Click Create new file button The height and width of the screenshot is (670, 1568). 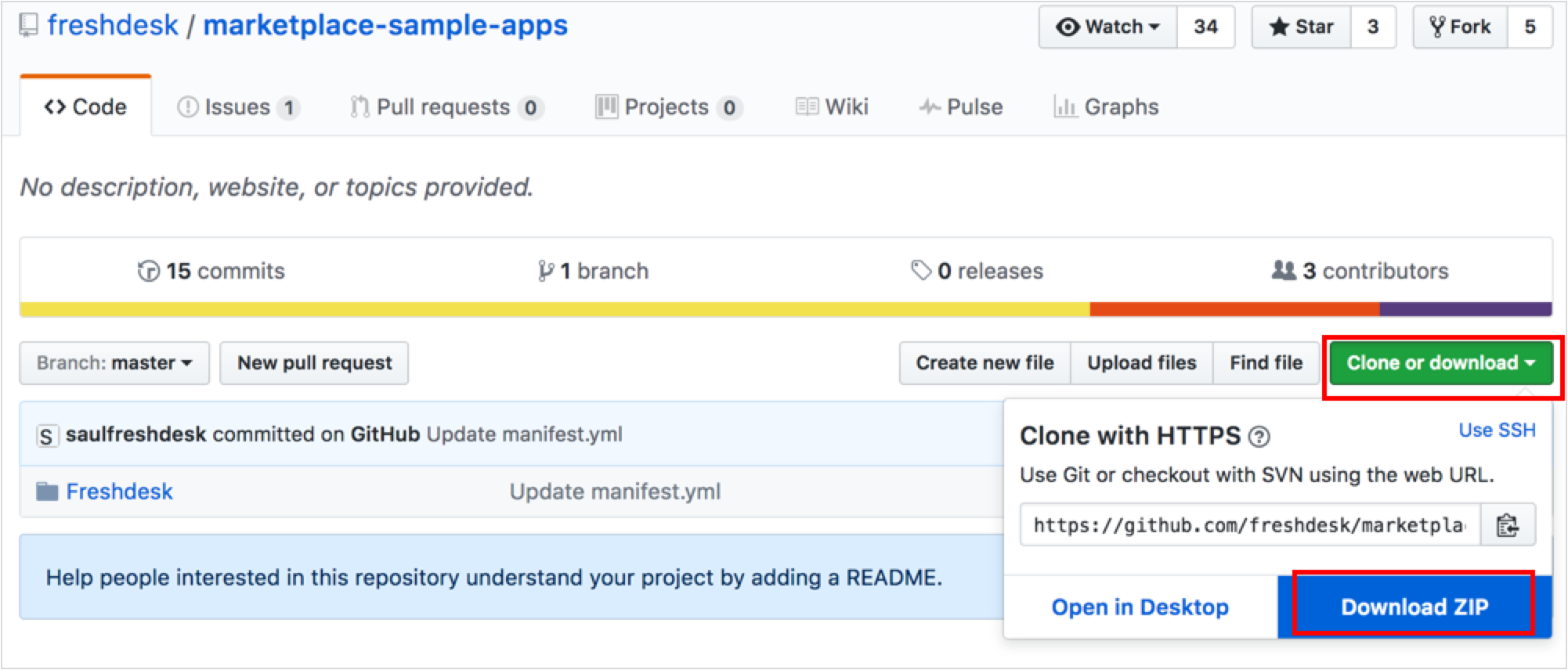985,363
